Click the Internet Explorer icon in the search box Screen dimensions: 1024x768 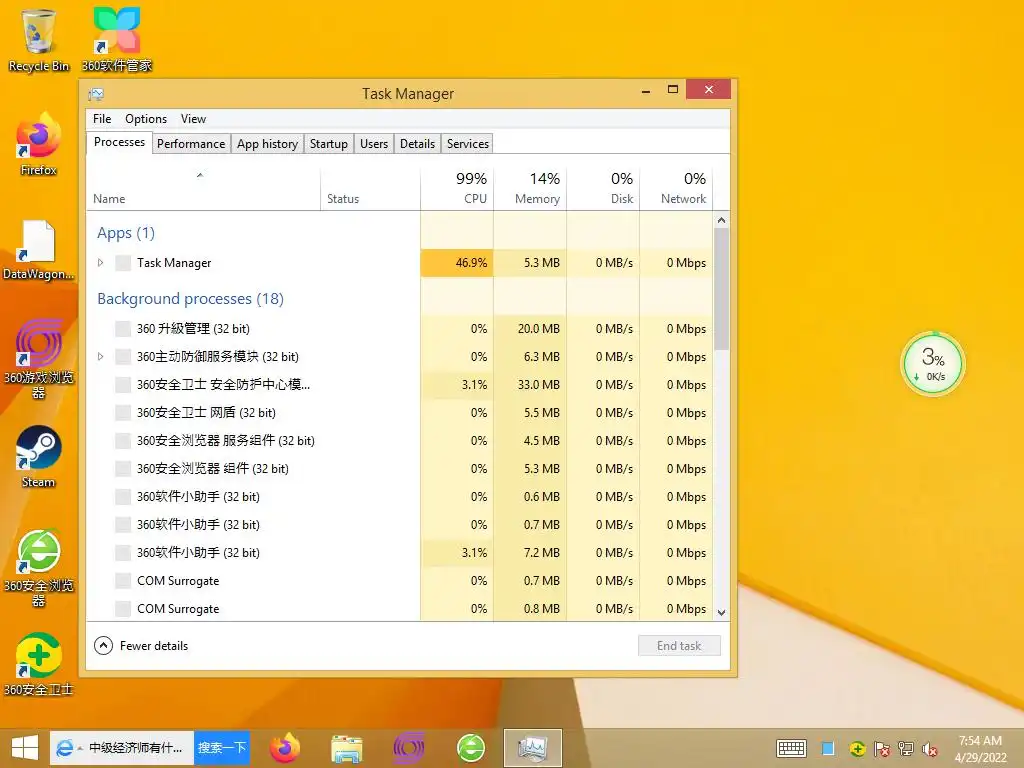64,748
